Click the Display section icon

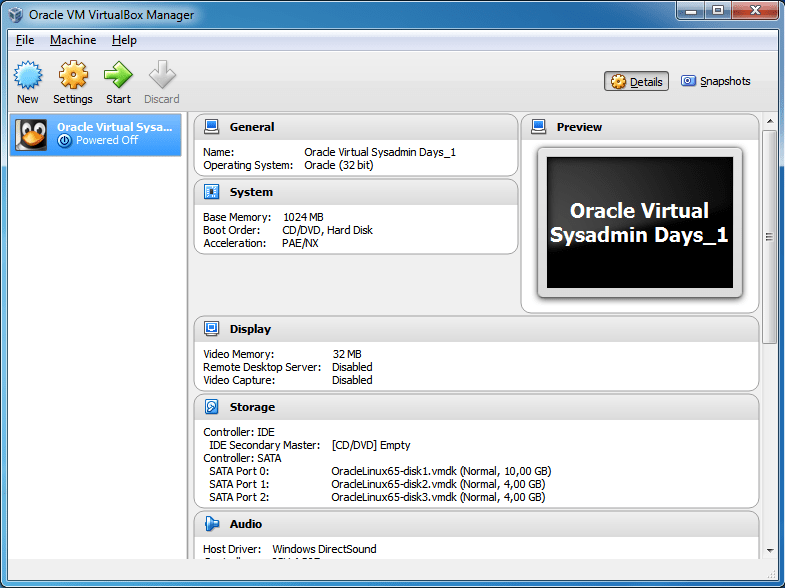tap(212, 329)
